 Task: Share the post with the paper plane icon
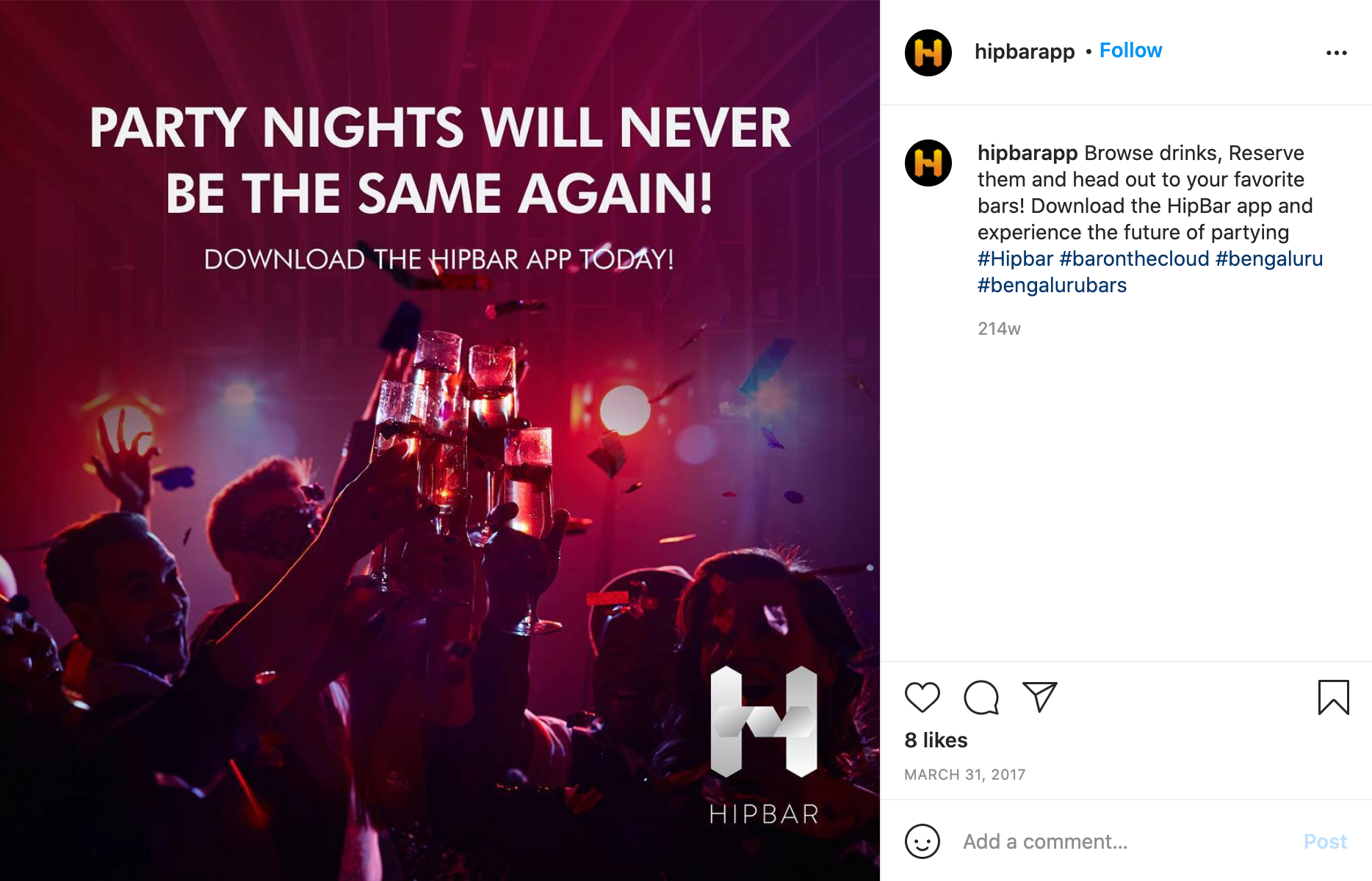click(1040, 697)
